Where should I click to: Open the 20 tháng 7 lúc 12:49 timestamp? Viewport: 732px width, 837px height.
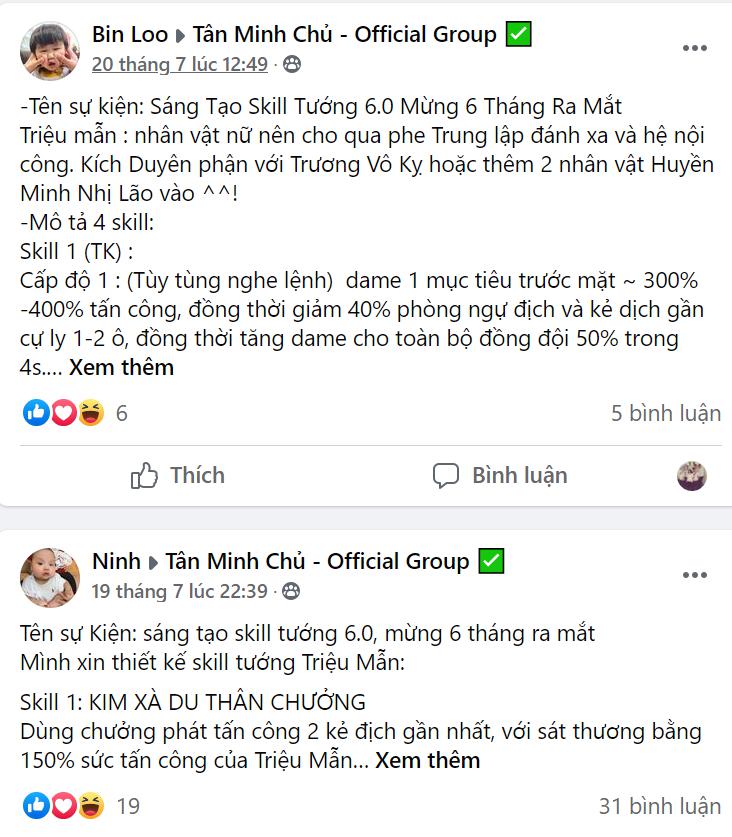click(179, 64)
